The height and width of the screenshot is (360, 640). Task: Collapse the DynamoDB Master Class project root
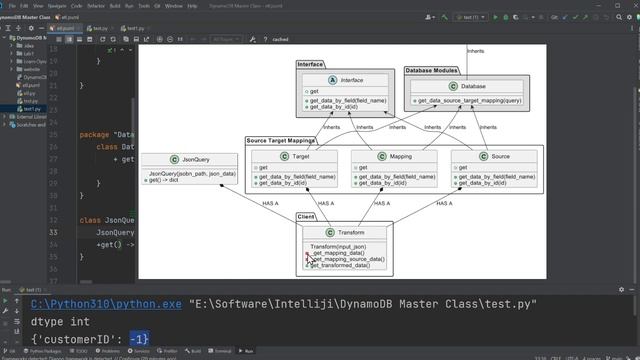[x=4, y=38]
